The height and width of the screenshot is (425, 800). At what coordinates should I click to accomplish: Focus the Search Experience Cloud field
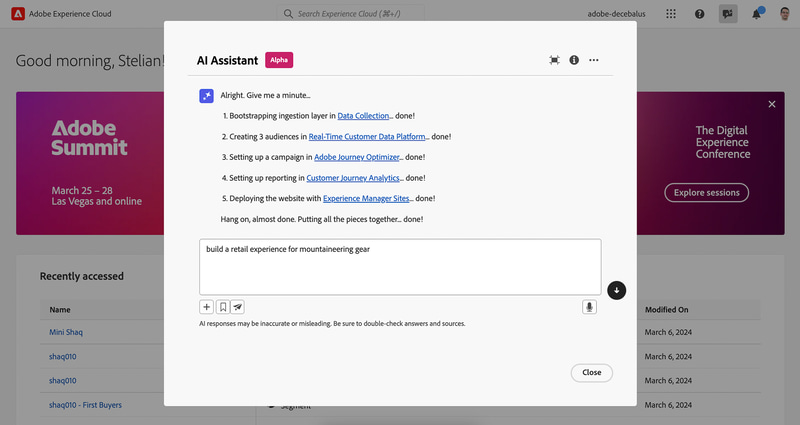pos(351,14)
